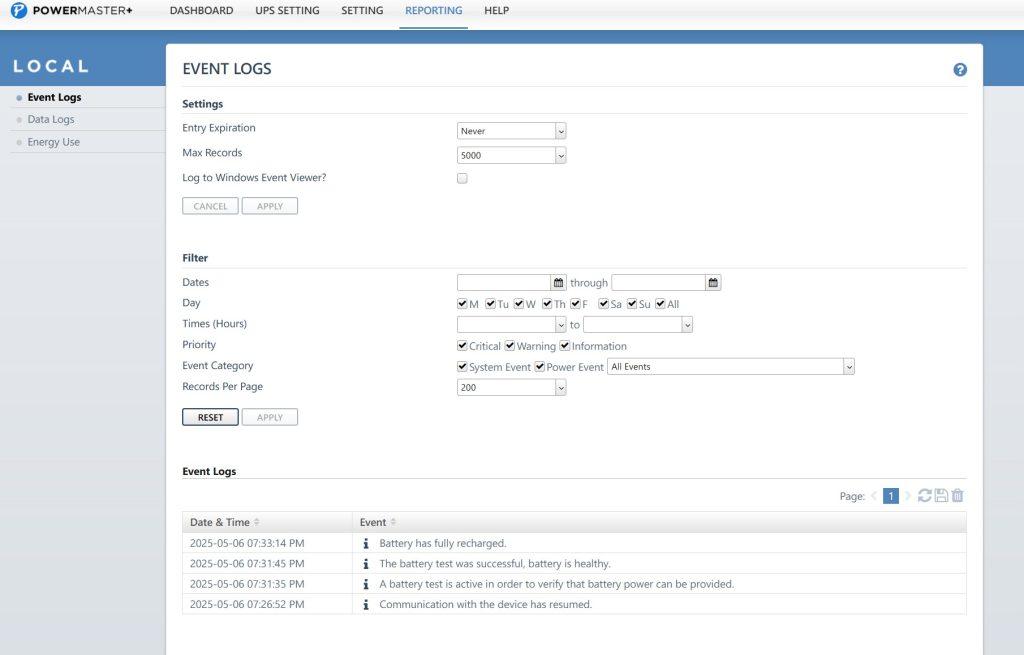Select 'Battery has fully recharged.' text

(x=443, y=543)
